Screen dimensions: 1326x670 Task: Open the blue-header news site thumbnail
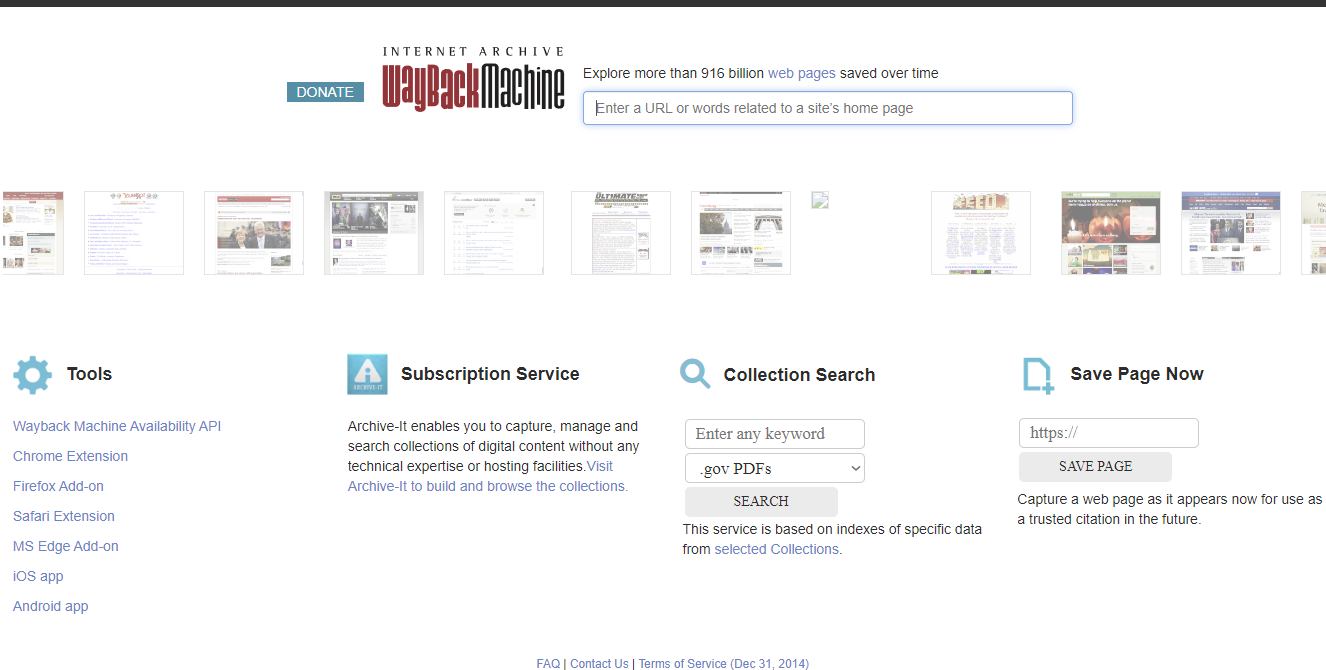[x=1231, y=233]
